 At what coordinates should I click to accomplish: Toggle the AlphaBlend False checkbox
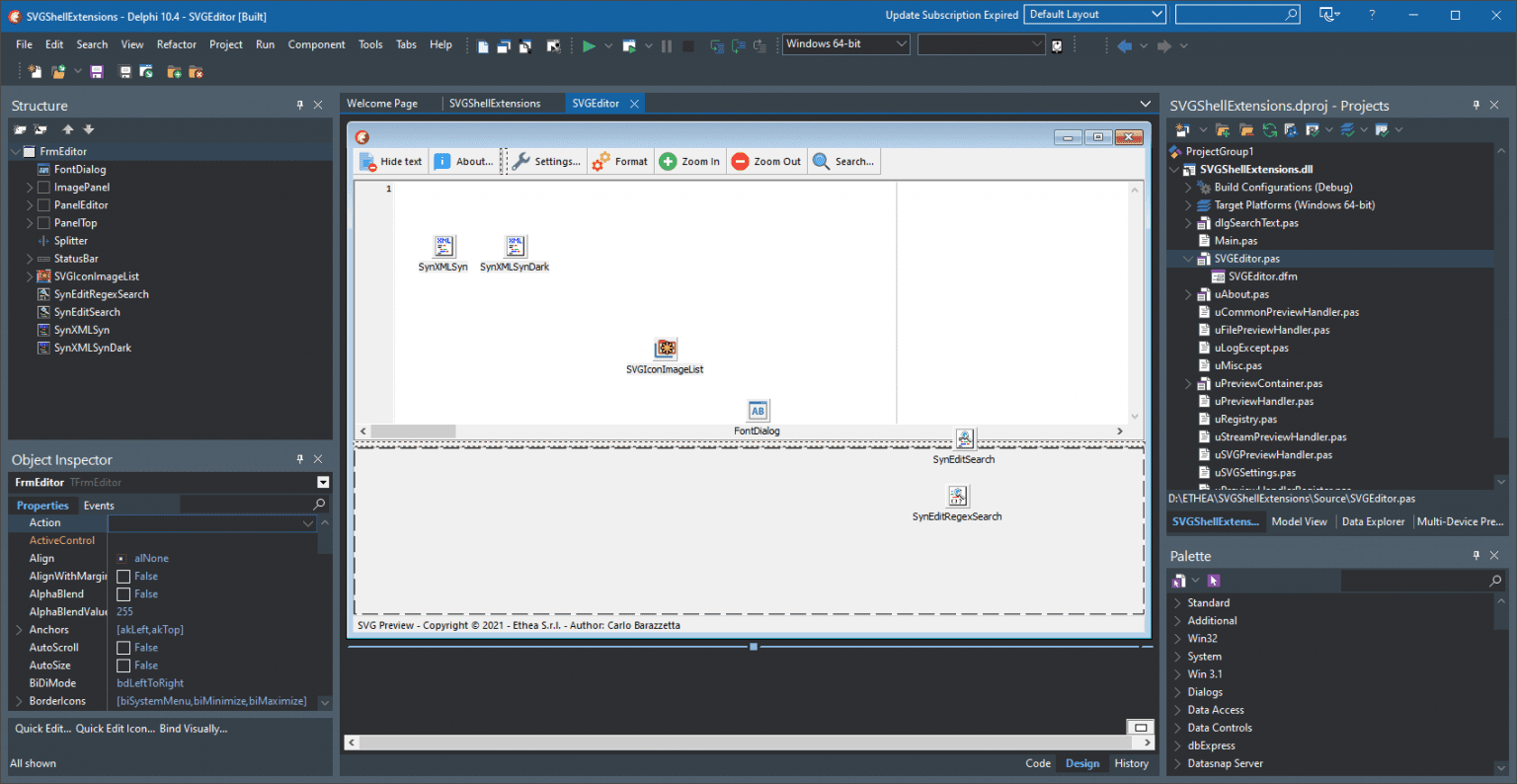pos(123,594)
